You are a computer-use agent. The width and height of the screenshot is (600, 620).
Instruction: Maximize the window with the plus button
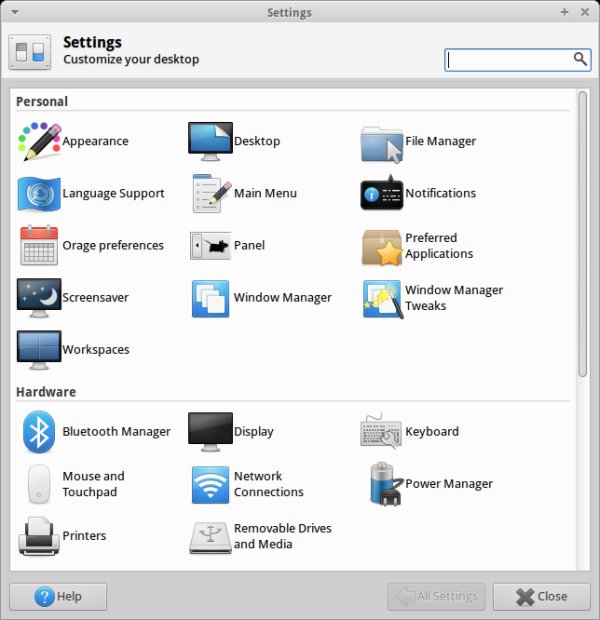click(564, 12)
